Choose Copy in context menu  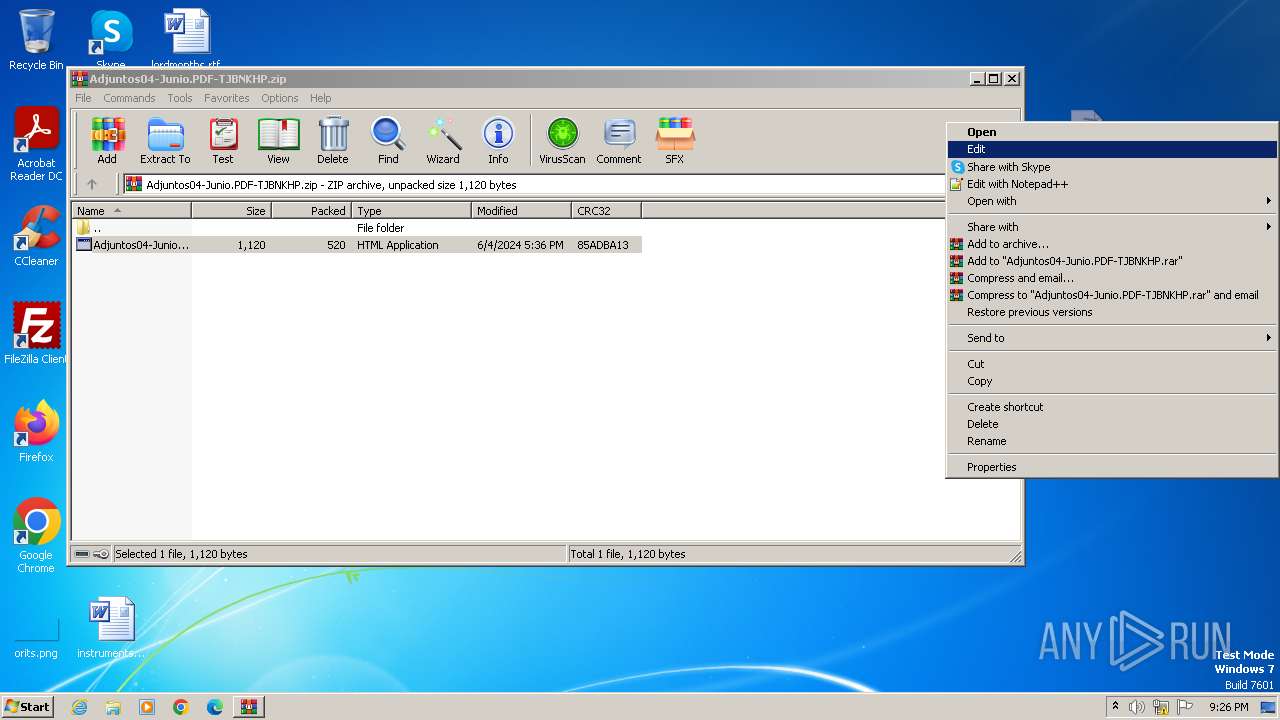point(1111,381)
